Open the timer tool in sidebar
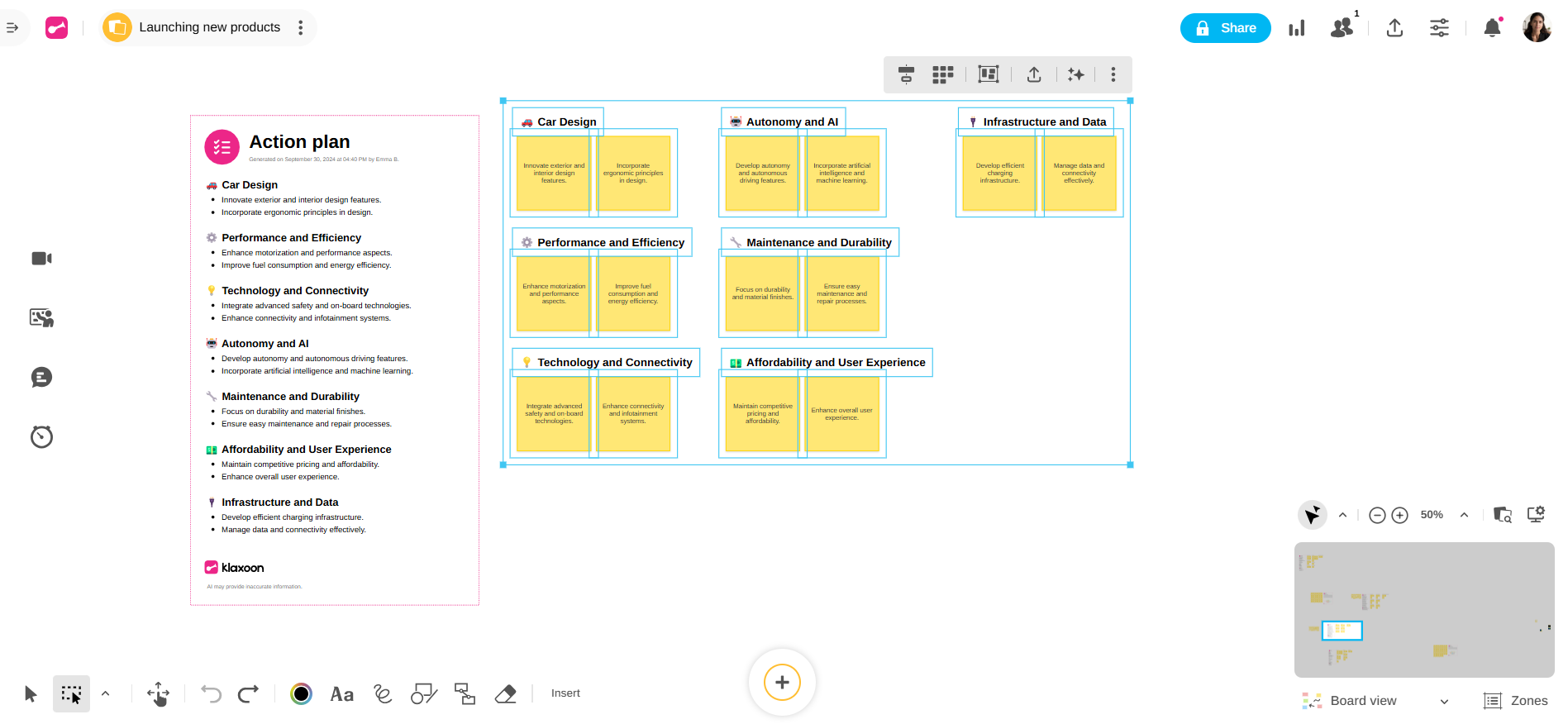The height and width of the screenshot is (724, 1568). 41,436
